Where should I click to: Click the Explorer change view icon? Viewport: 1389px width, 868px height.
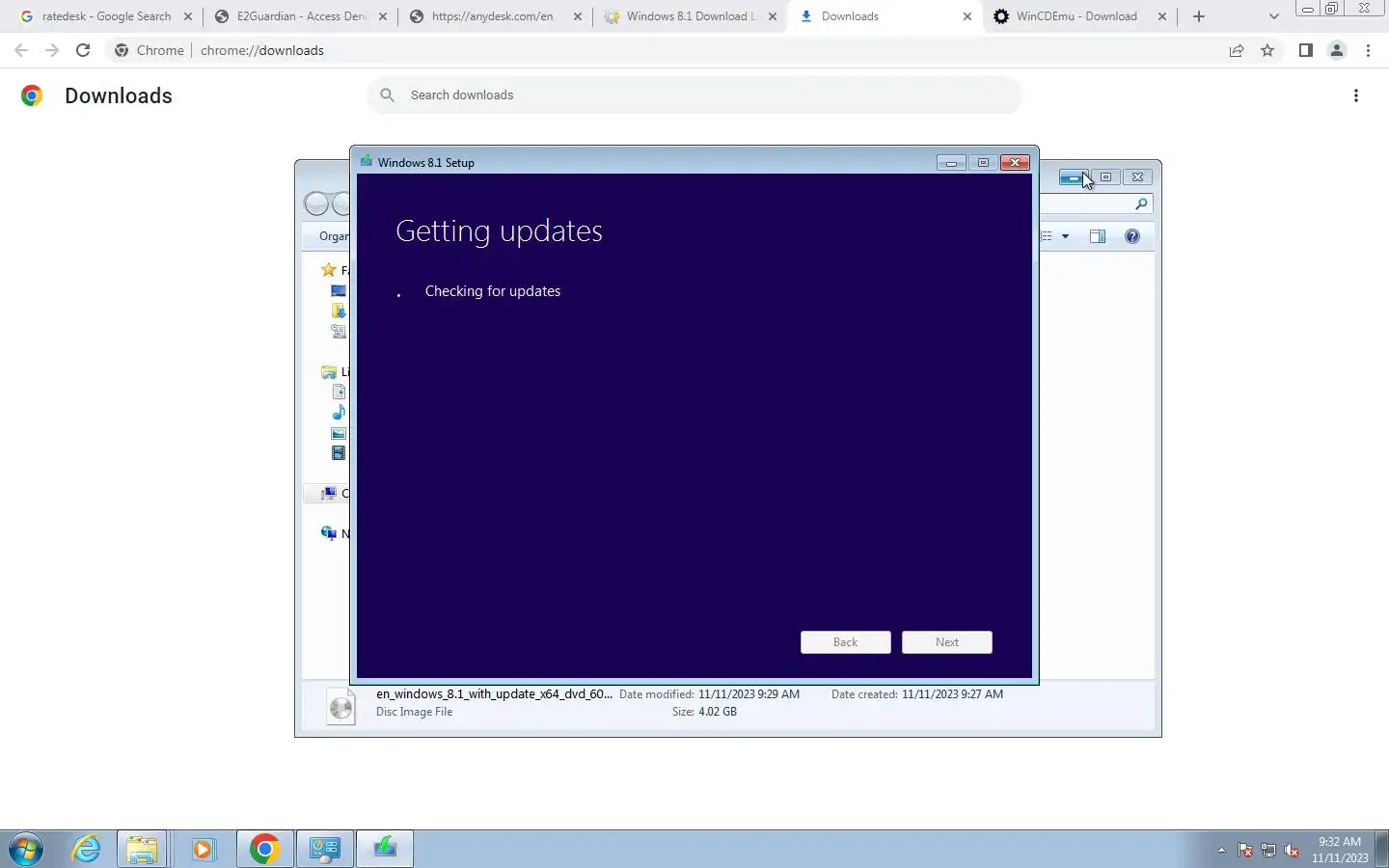[1047, 236]
